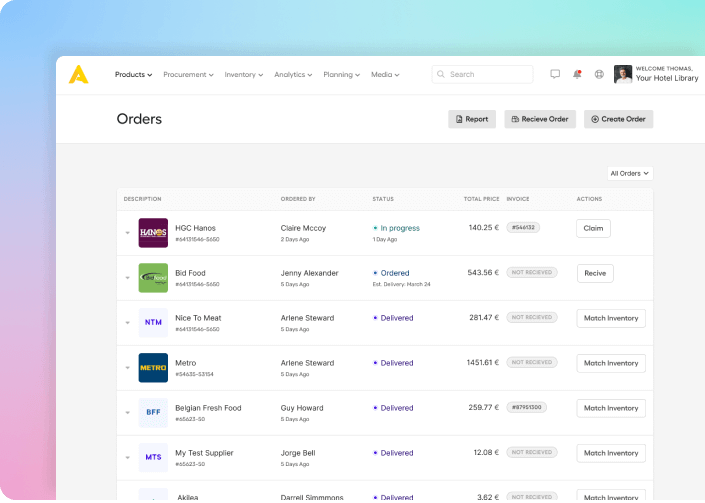Click the yellow A app logo

point(78,75)
